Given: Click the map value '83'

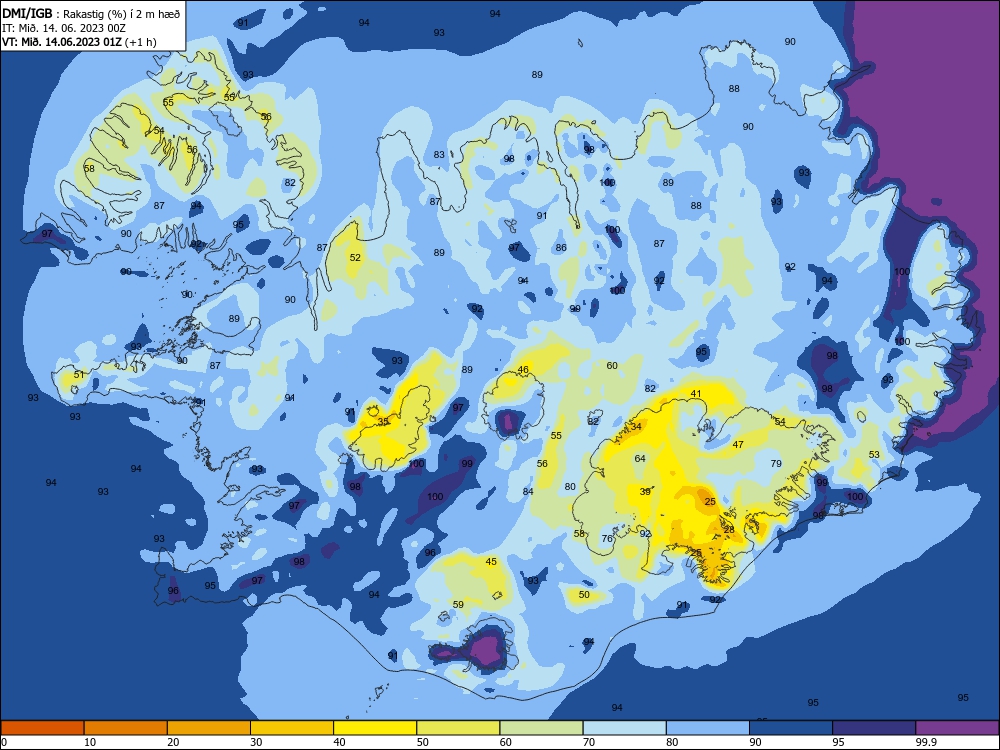Looking at the screenshot, I should pyautogui.click(x=439, y=154).
